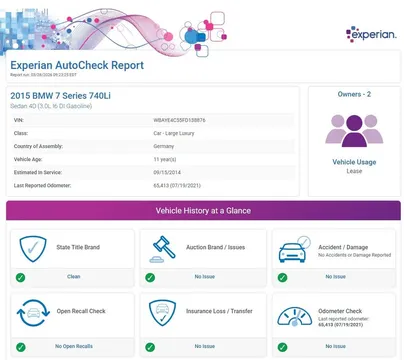Screen dimensions: 404x360
Task: Click the Insurance Loss shield car icon
Action: click(x=162, y=313)
